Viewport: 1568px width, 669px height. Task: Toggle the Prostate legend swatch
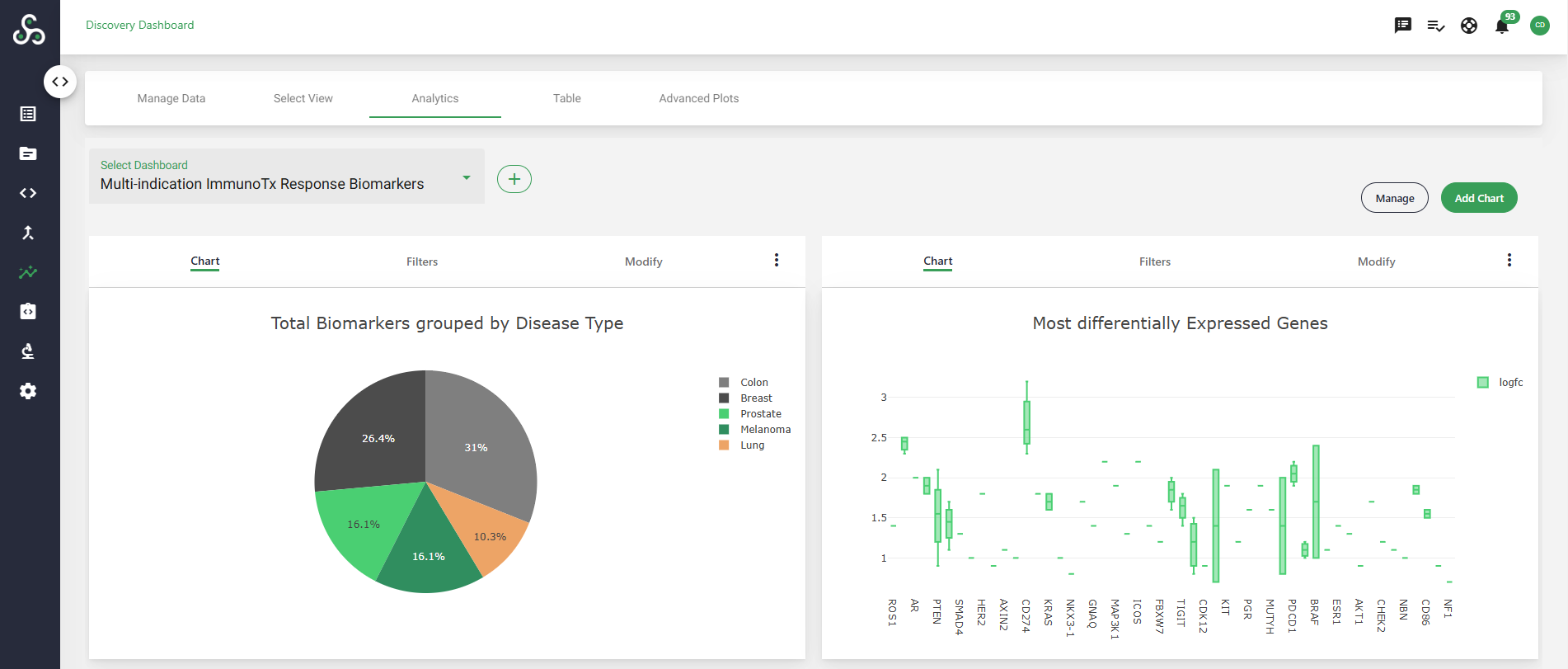point(724,414)
